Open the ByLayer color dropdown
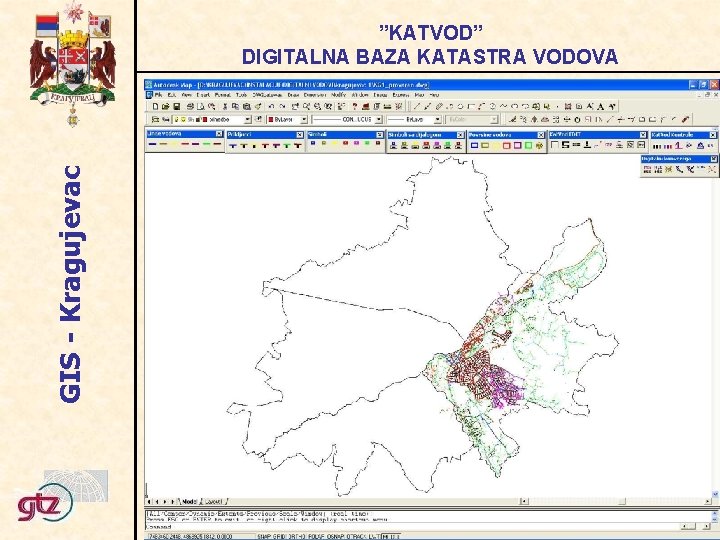 (x=304, y=119)
